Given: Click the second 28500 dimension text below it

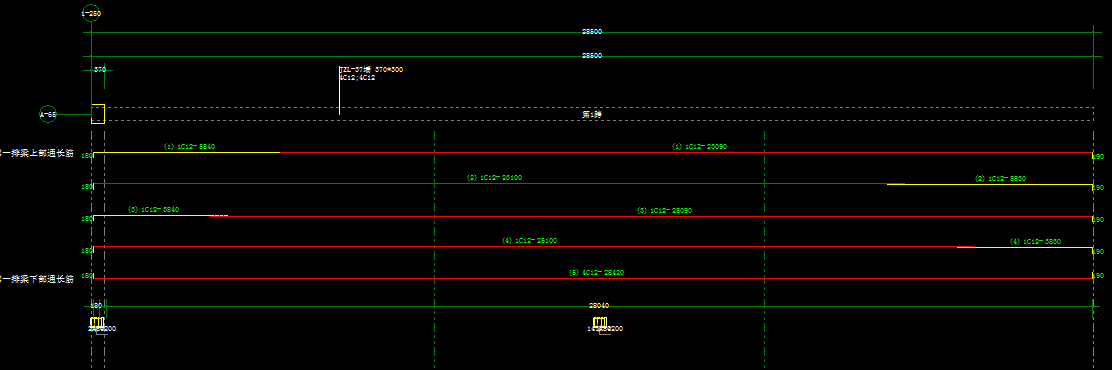Looking at the screenshot, I should (x=591, y=55).
